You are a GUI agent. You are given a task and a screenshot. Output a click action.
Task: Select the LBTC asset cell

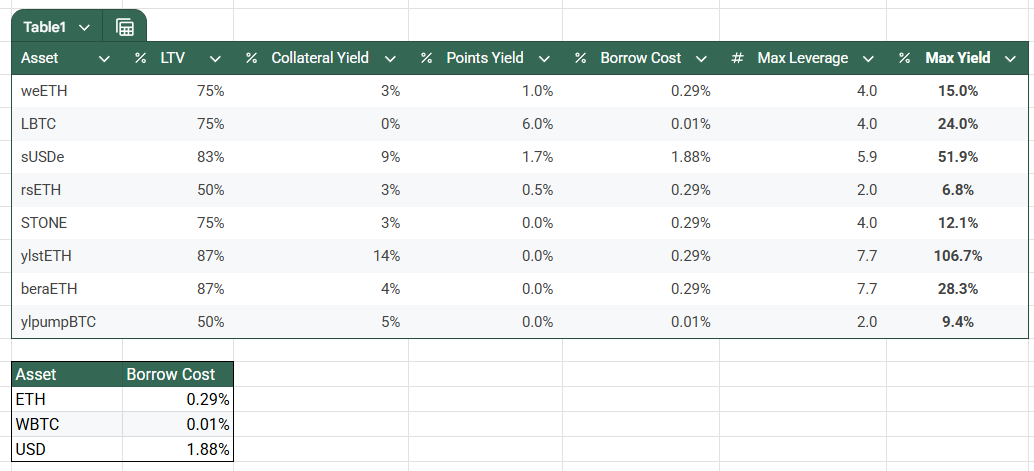click(38, 124)
